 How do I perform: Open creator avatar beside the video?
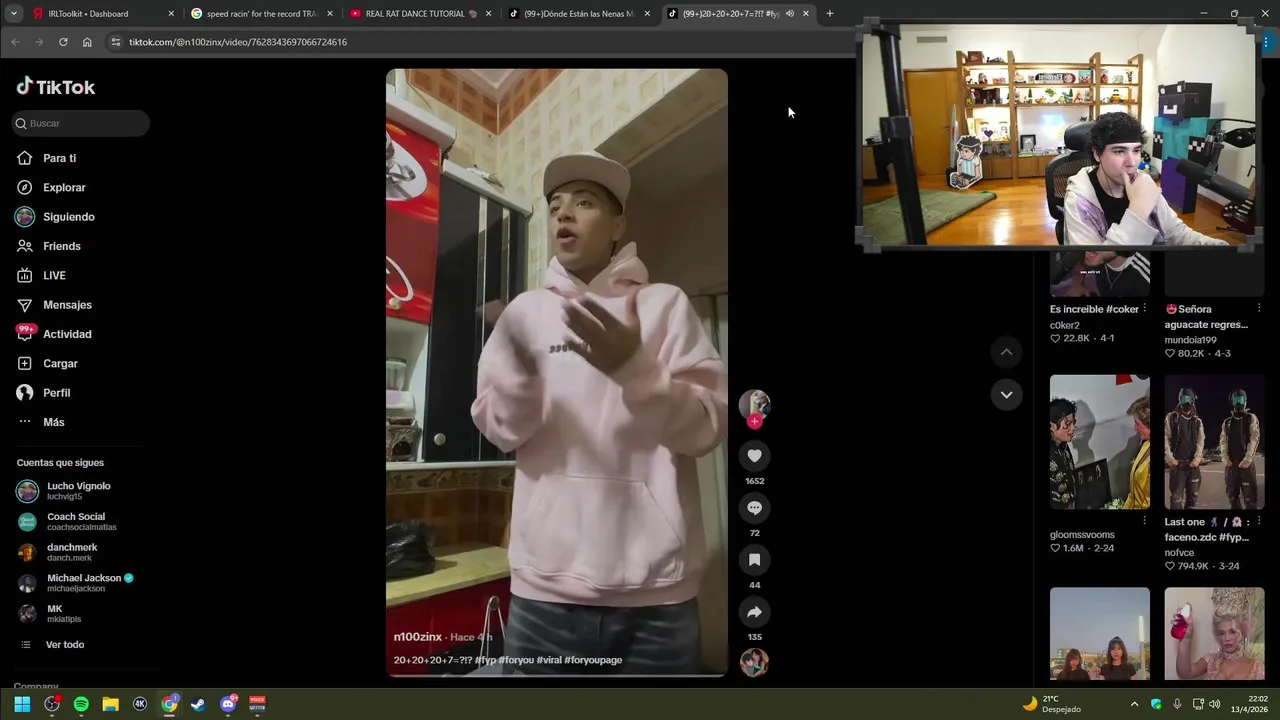(755, 404)
